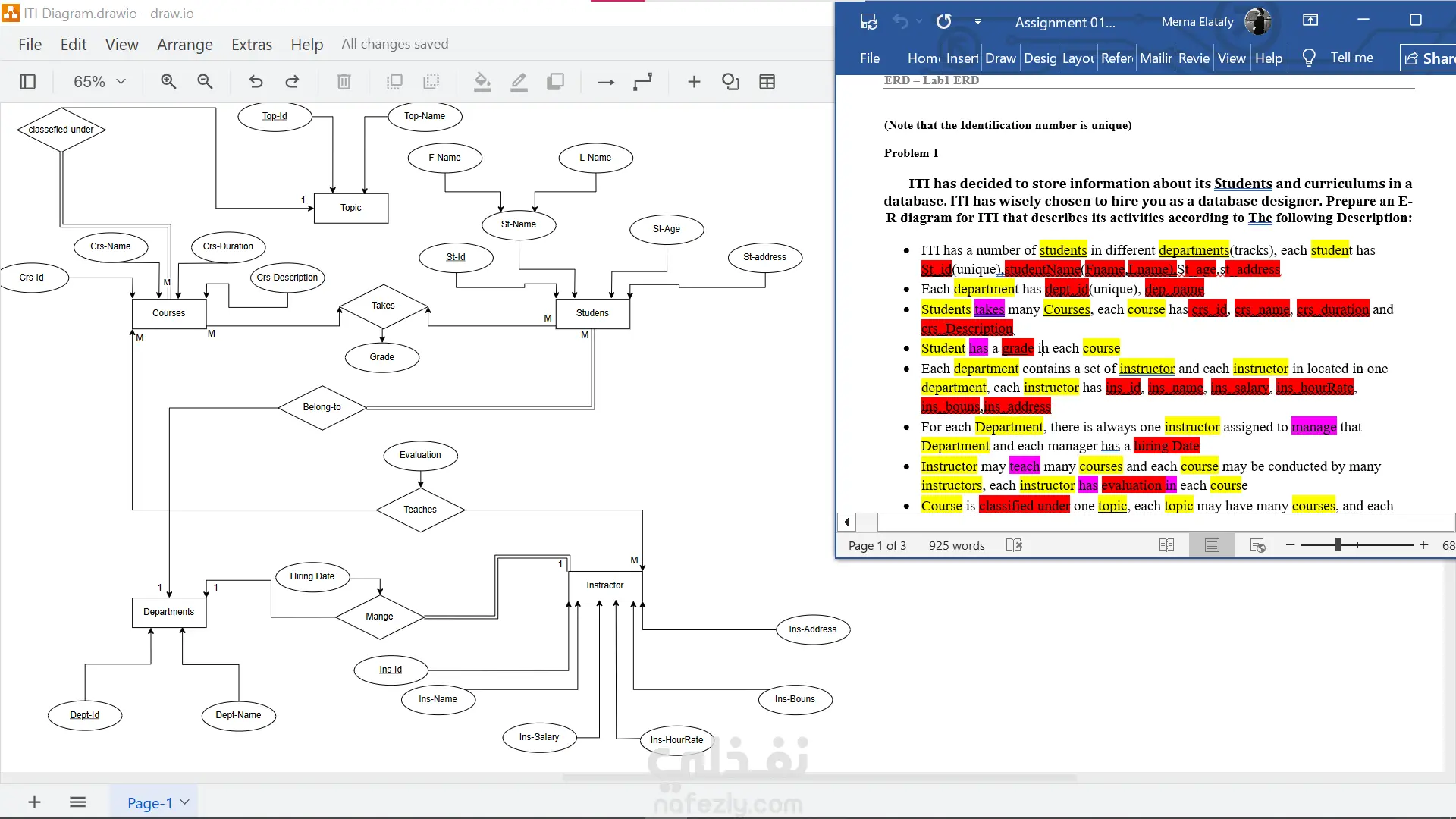Click the zoom in magnifier icon

(168, 82)
